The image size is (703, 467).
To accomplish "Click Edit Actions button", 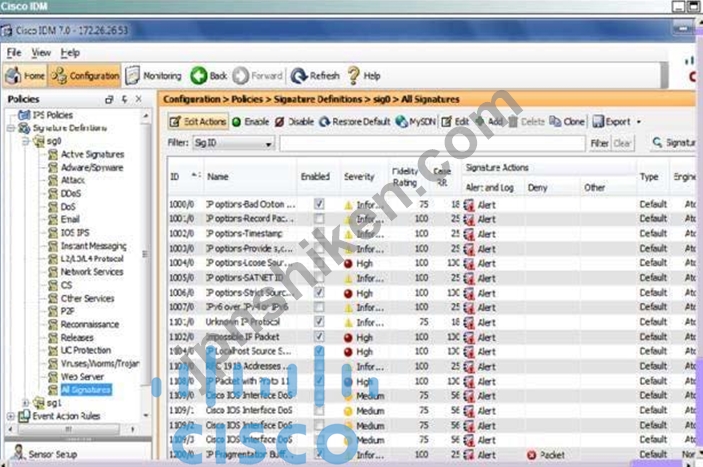I will click(198, 121).
